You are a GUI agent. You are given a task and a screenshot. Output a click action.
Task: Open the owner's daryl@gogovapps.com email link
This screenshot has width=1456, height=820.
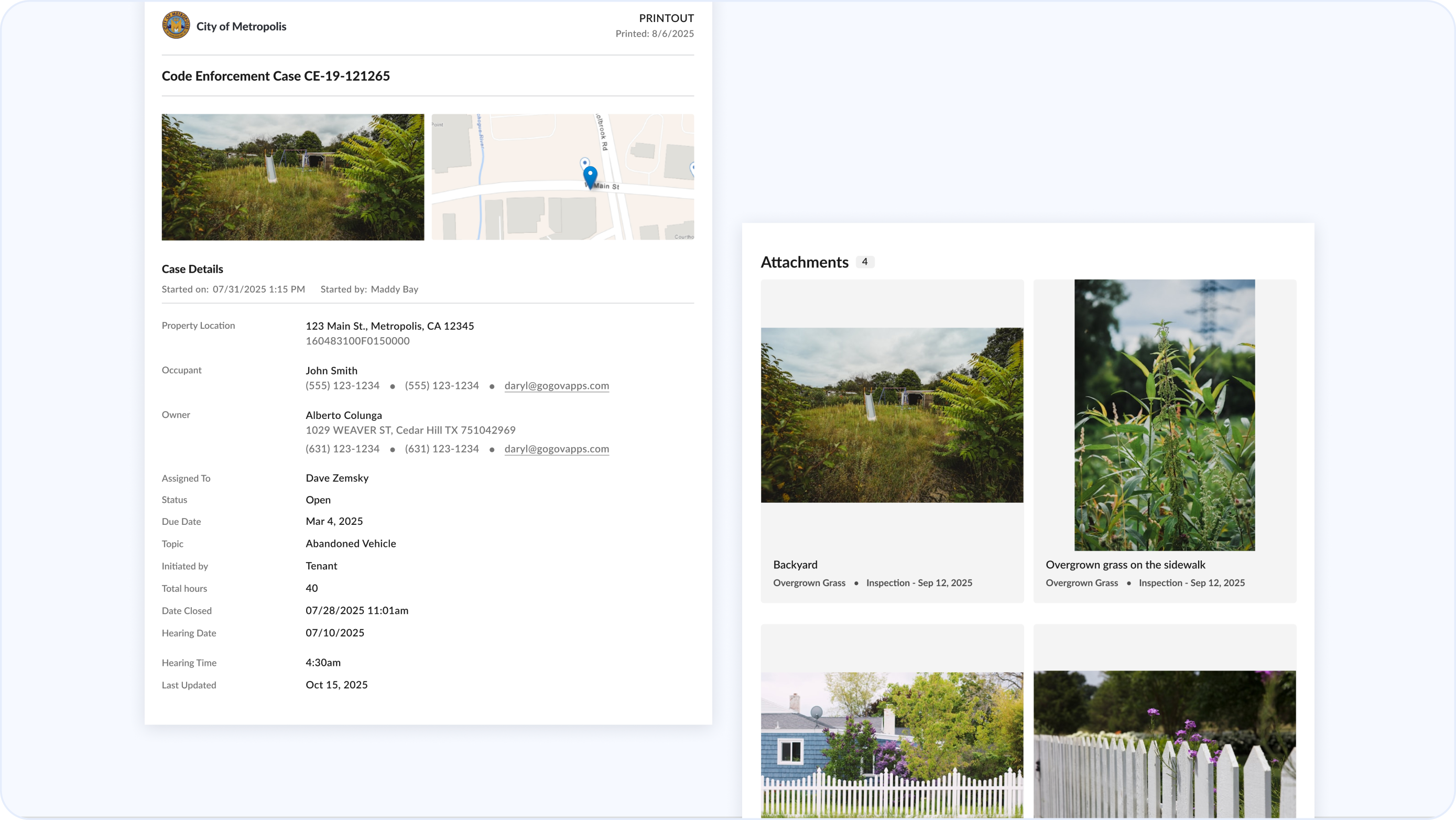(x=556, y=449)
